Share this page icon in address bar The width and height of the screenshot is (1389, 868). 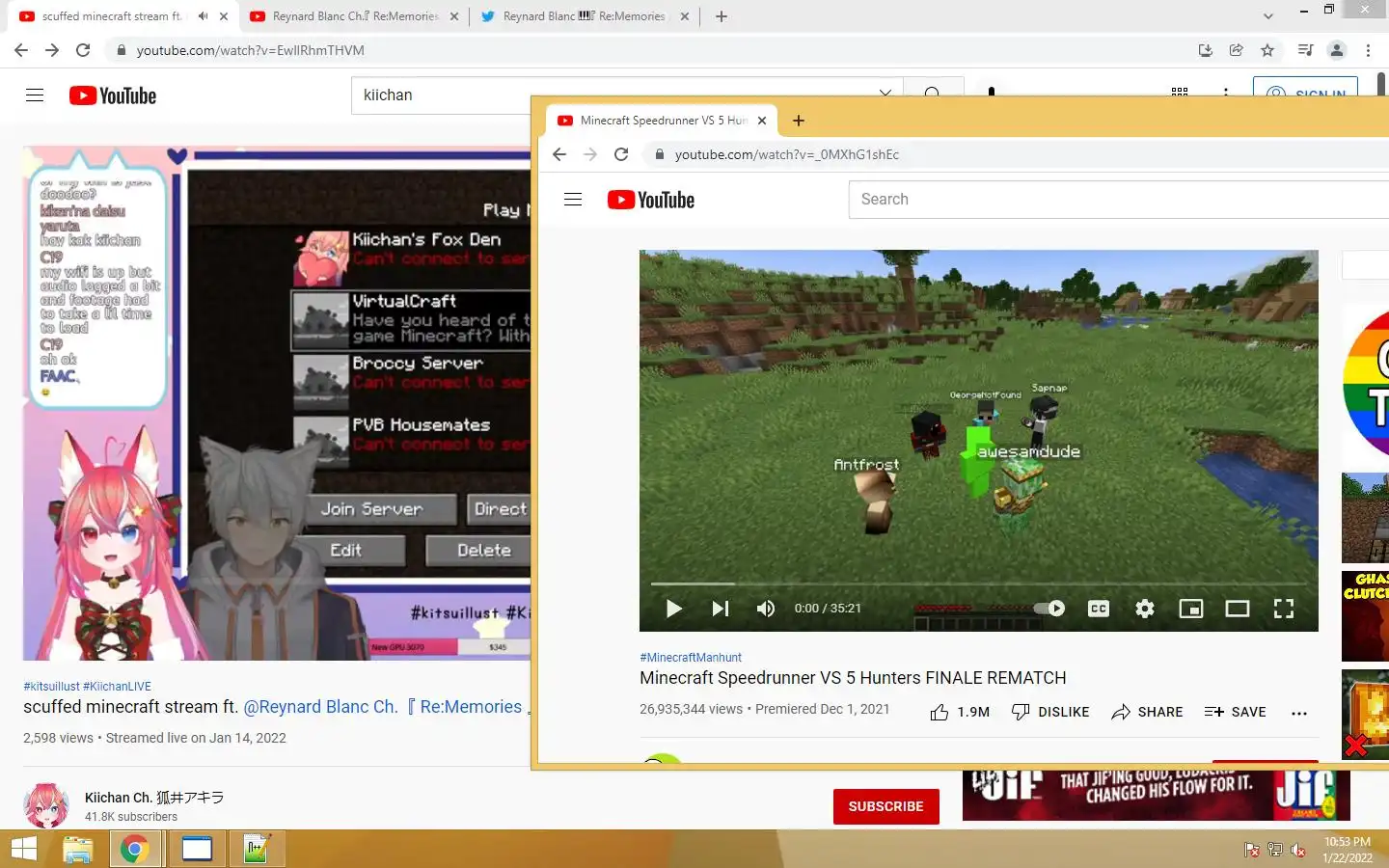pos(1236,50)
